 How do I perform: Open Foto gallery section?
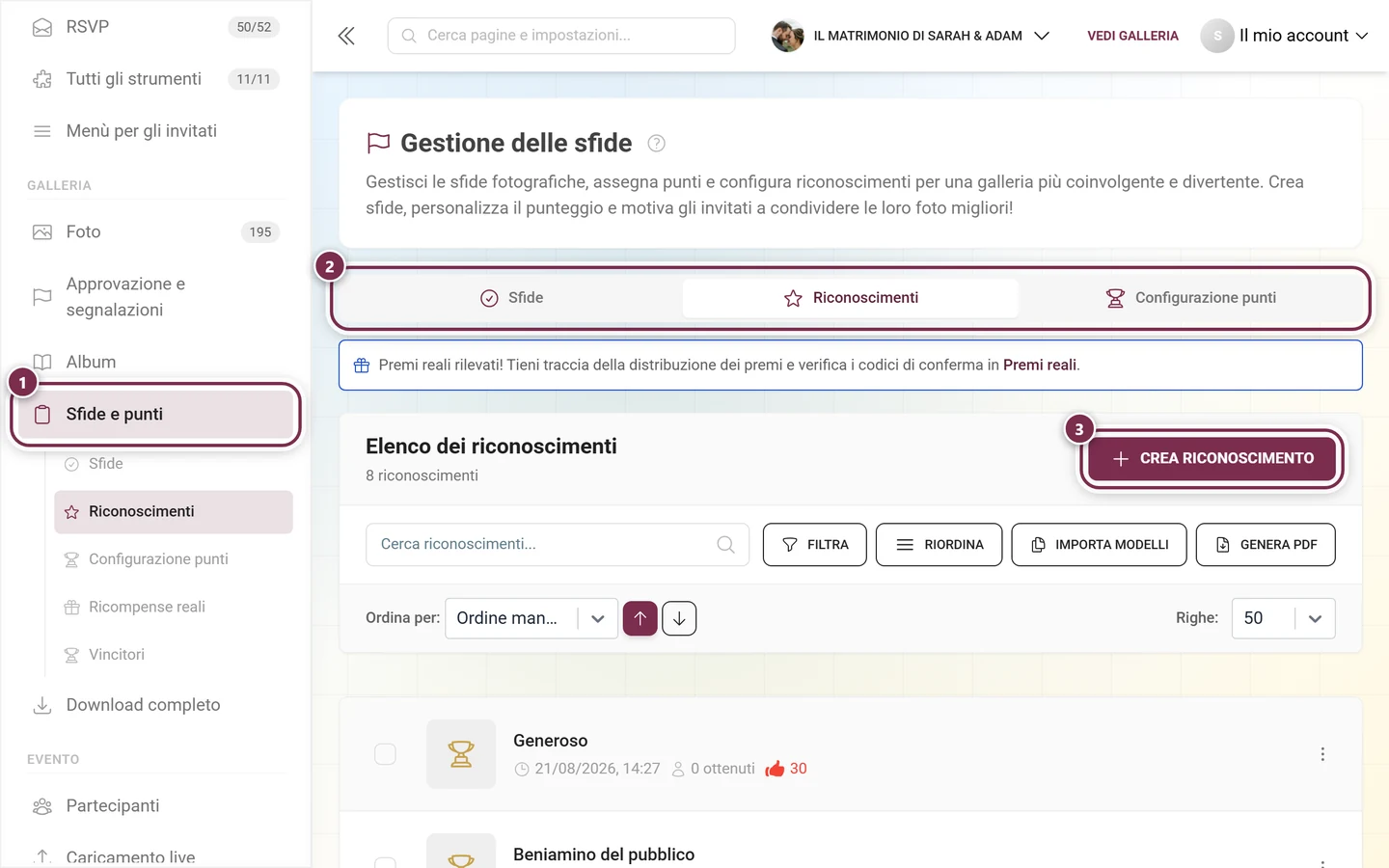coord(155,232)
